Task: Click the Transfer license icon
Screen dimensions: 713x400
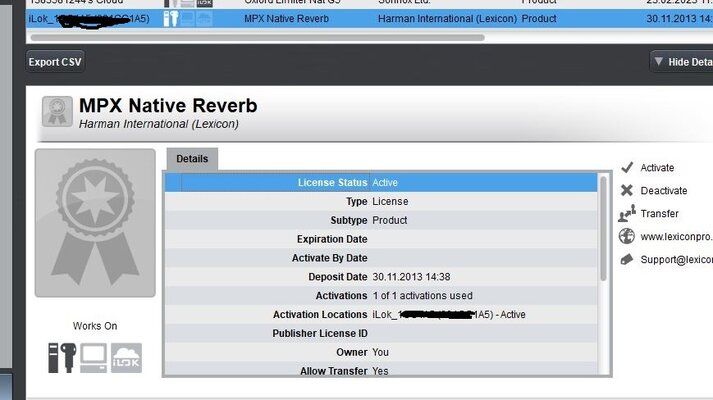Action: (x=627, y=213)
